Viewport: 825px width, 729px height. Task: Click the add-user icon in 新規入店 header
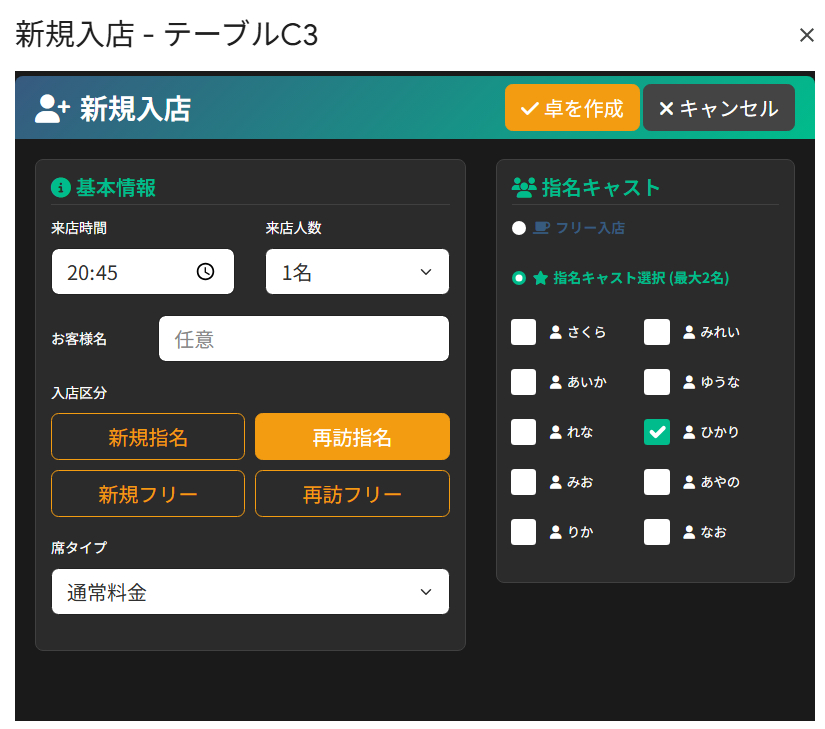(x=52, y=109)
